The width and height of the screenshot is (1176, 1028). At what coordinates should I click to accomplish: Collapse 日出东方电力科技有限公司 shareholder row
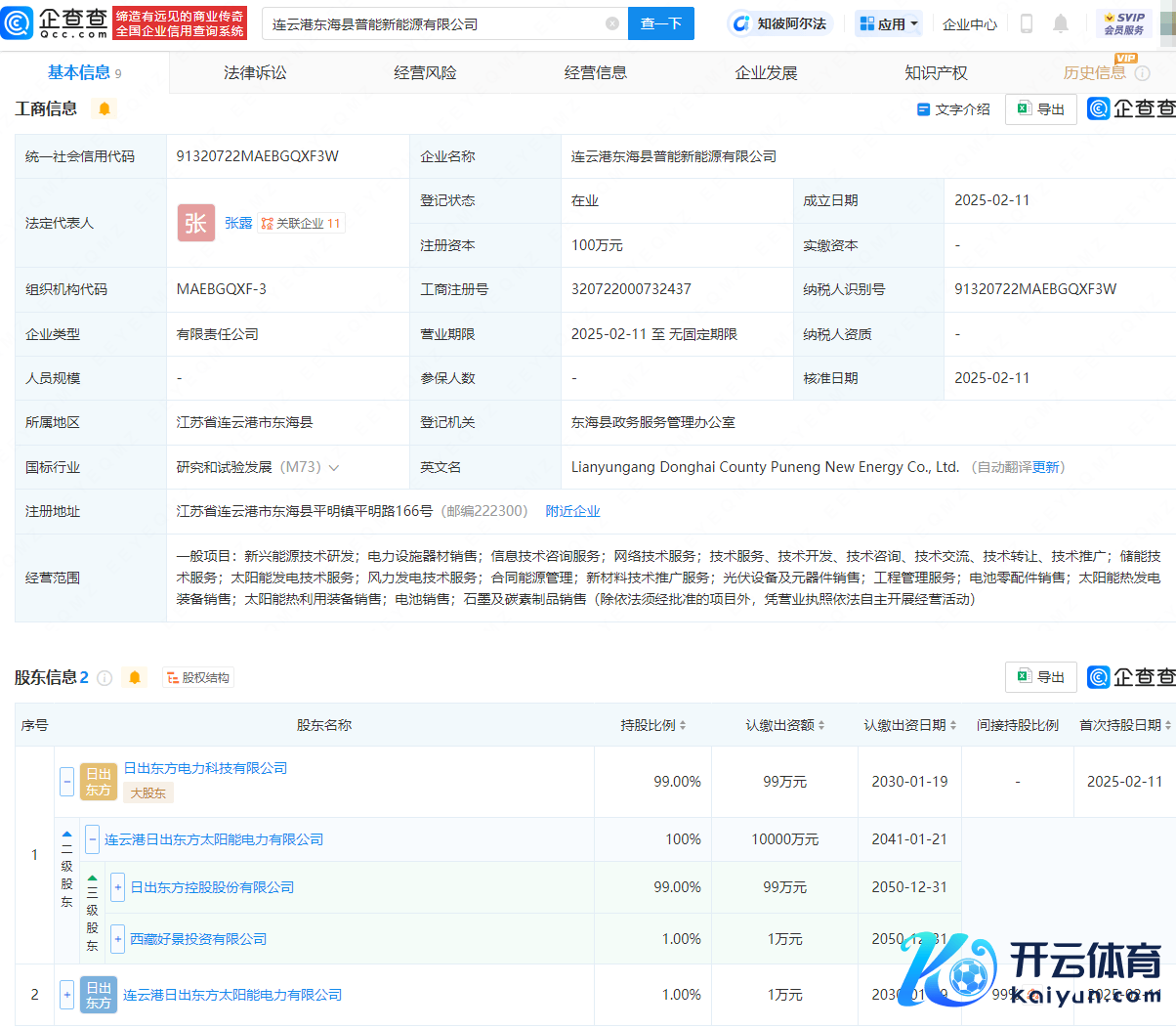point(66,781)
